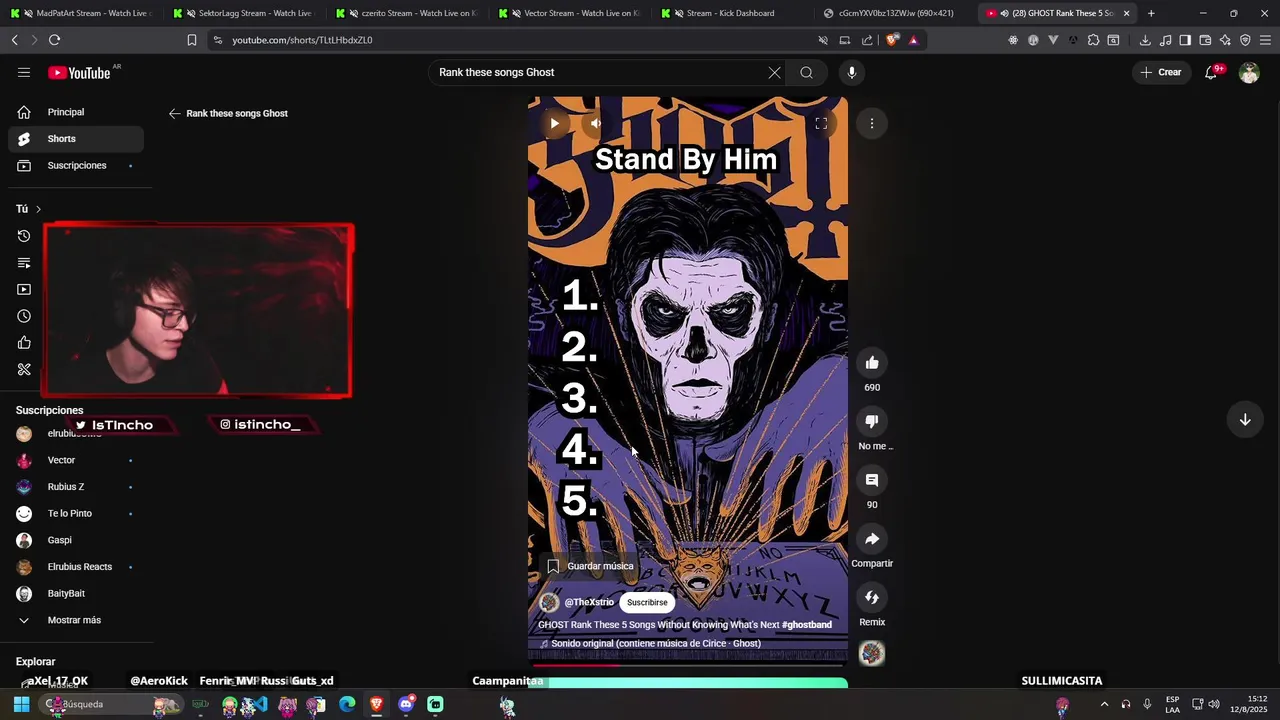Click Suscribirse button
This screenshot has height=720, width=1280.
[647, 602]
